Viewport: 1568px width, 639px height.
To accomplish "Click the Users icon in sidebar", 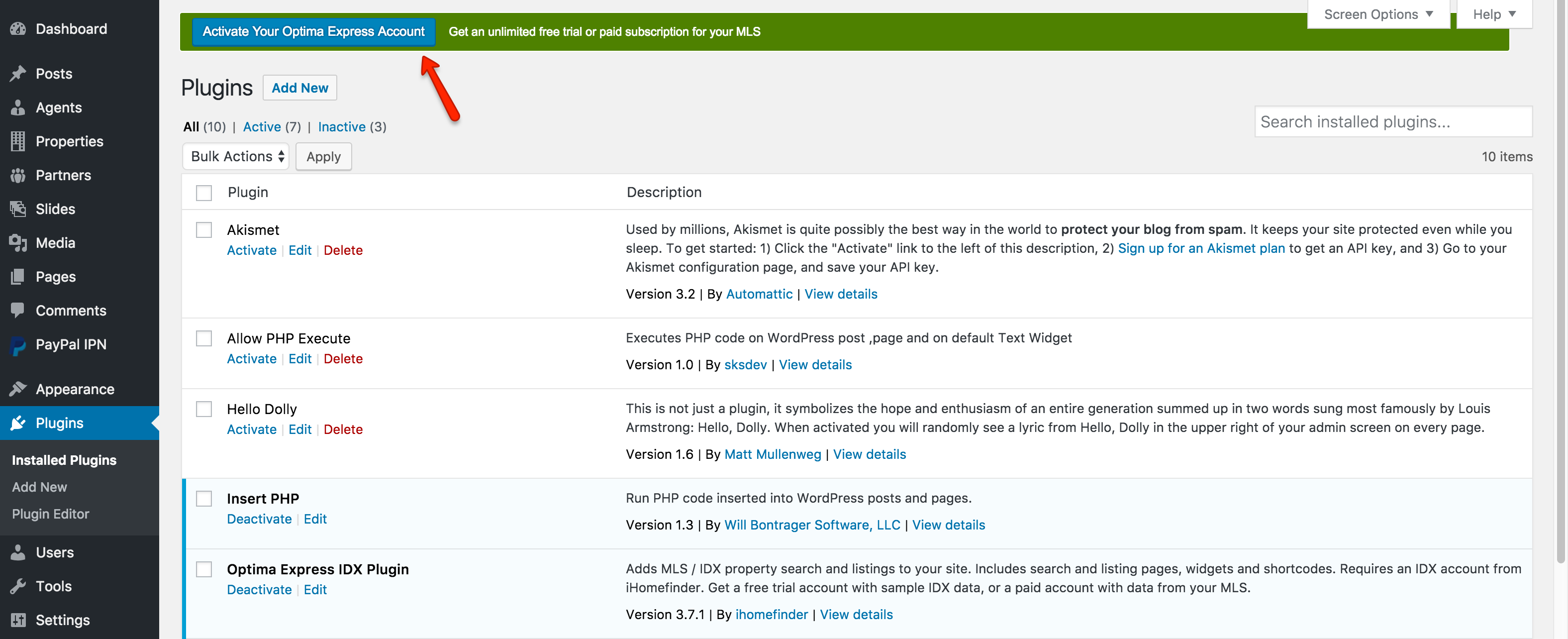I will pos(19,551).
